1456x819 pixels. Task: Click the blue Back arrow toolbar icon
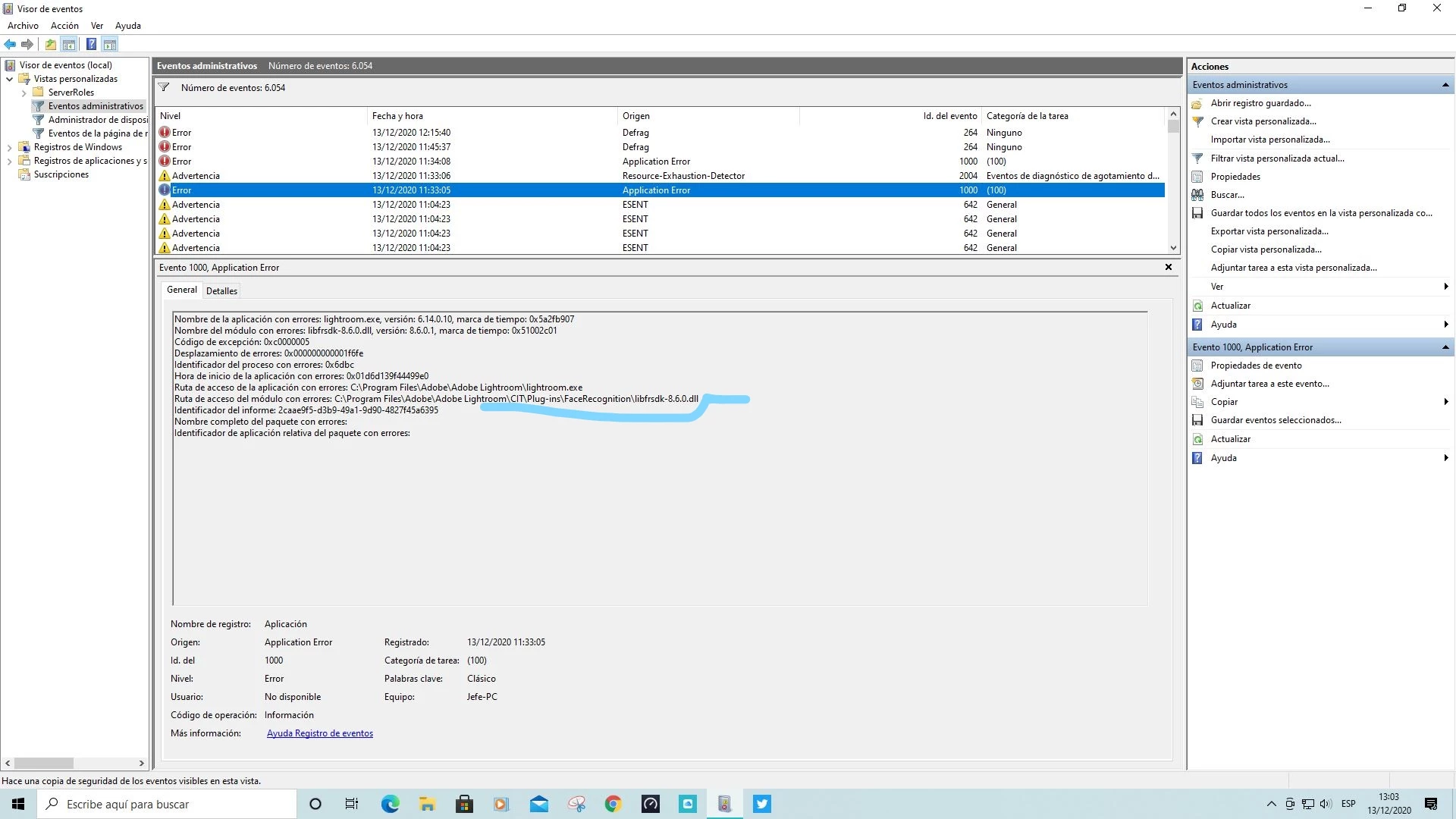10,44
